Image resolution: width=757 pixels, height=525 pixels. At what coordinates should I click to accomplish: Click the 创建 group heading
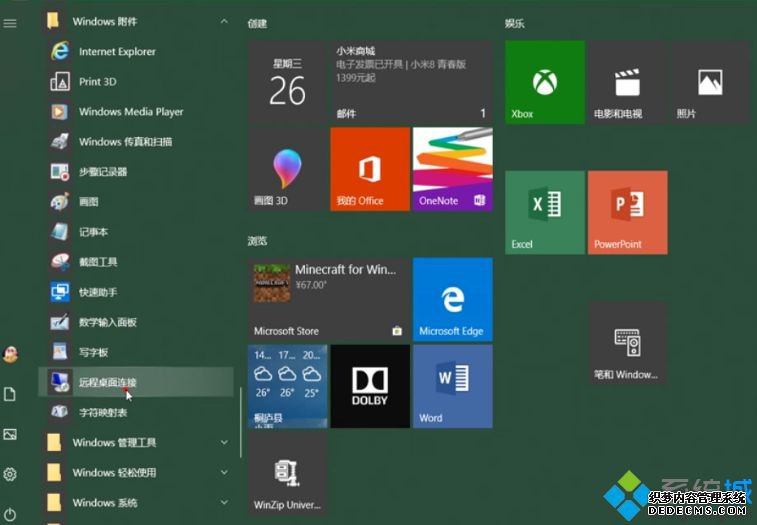point(257,24)
